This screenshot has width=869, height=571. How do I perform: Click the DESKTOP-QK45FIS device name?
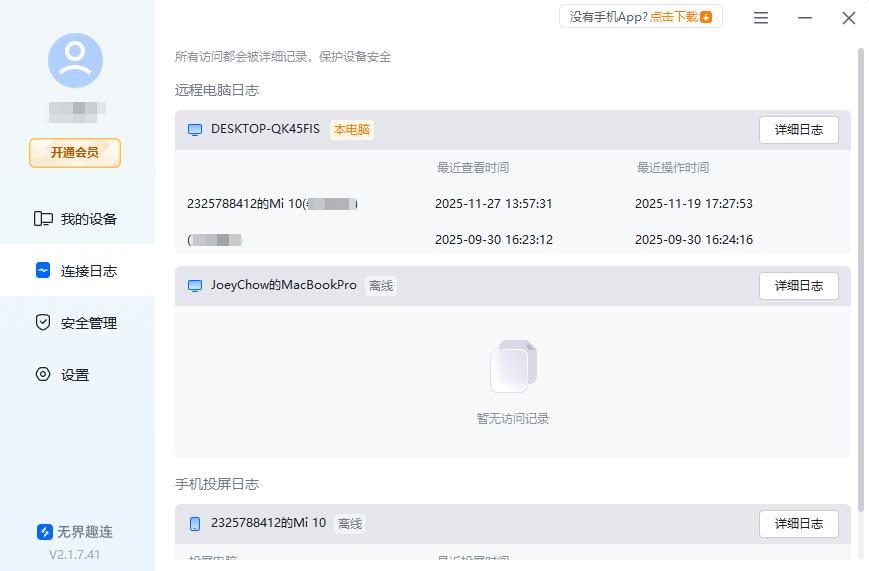[x=265, y=129]
